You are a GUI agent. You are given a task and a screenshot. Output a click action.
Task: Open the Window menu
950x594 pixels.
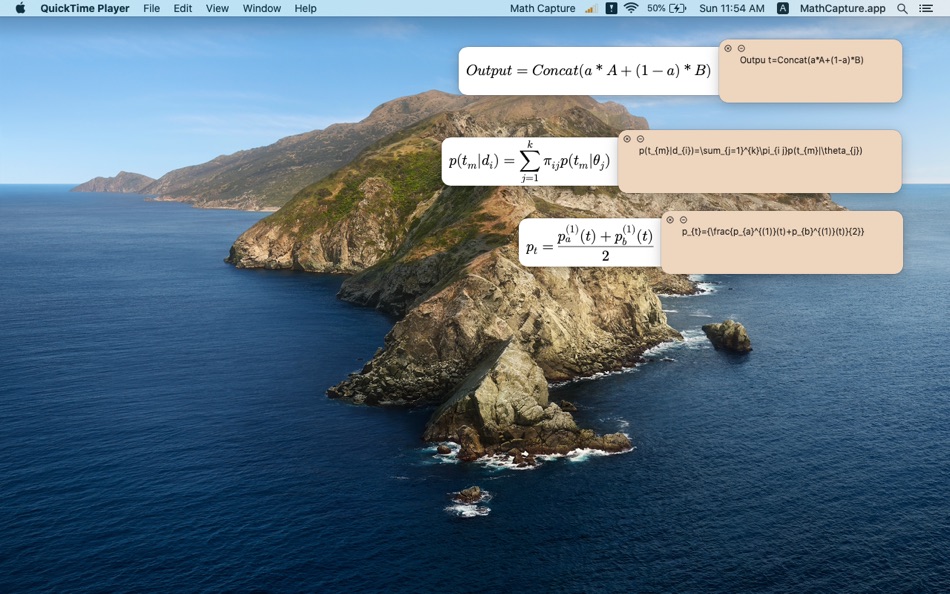(261, 8)
